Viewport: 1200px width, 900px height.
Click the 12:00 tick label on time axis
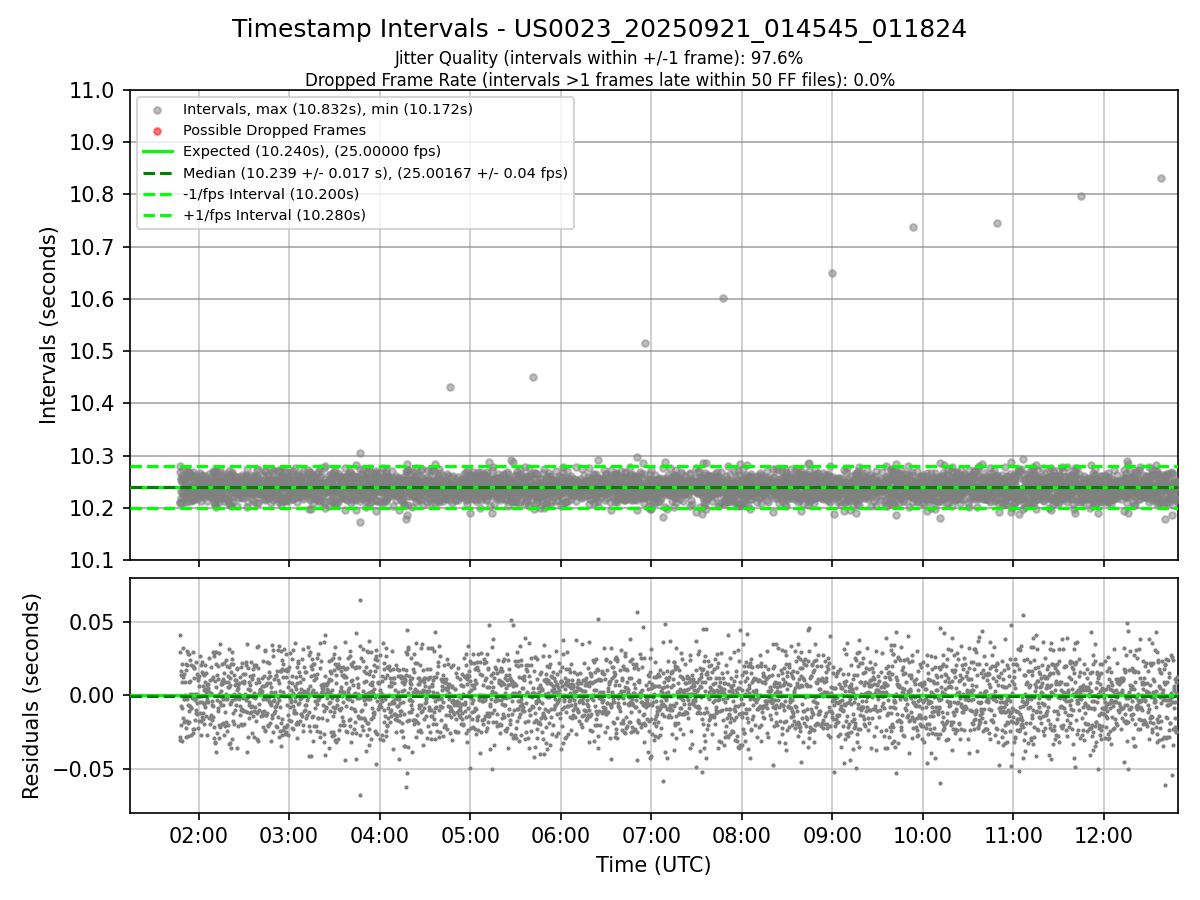[x=1103, y=834]
